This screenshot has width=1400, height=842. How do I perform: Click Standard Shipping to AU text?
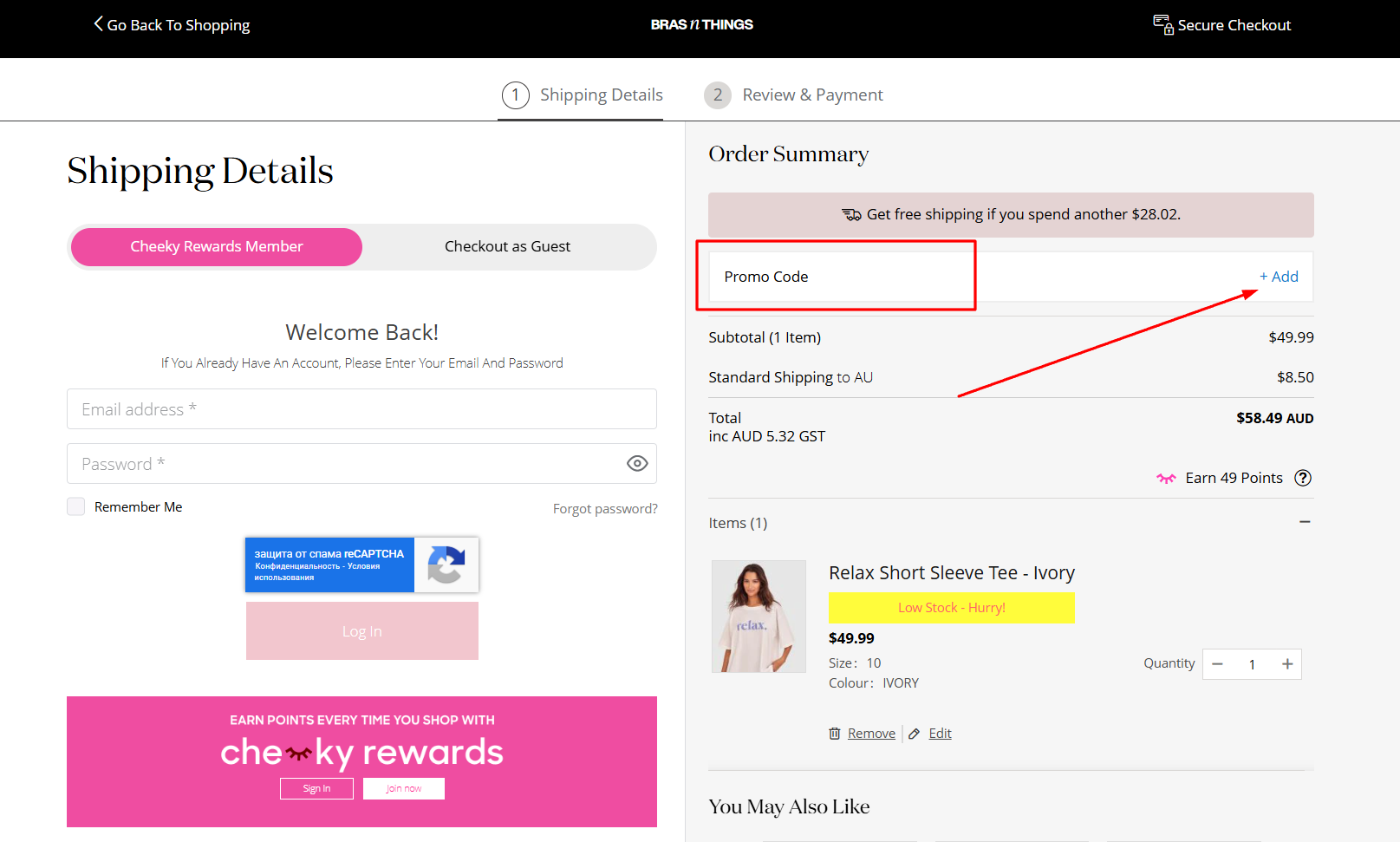click(x=791, y=377)
